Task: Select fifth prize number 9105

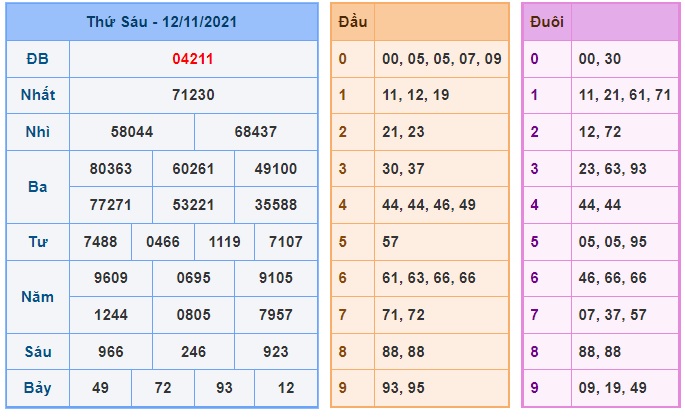Action: [x=276, y=277]
